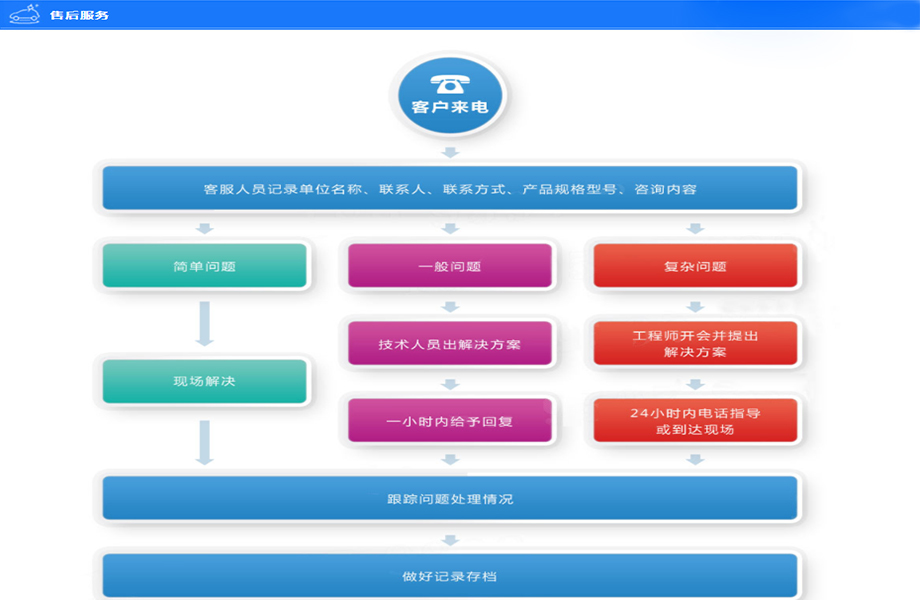Screen dimensions: 920x600
Task: Click the car logo icon in header
Action: (23, 14)
